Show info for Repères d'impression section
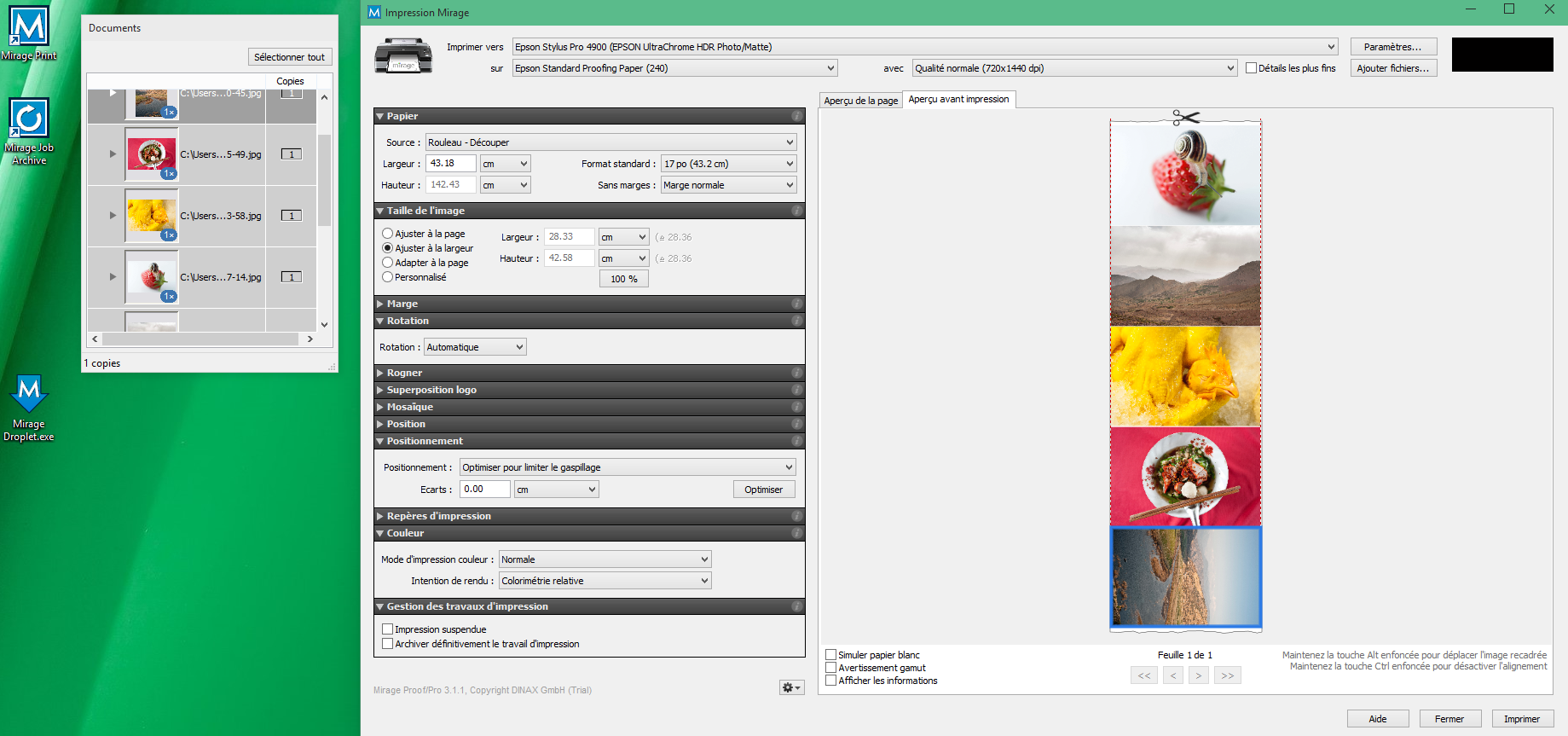The height and width of the screenshot is (736, 1568). tap(796, 516)
